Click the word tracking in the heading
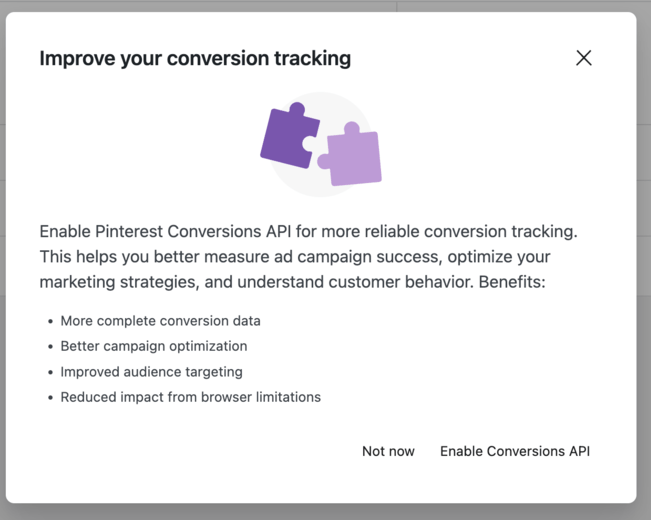Screen dimensions: 651x520 coord(313,59)
